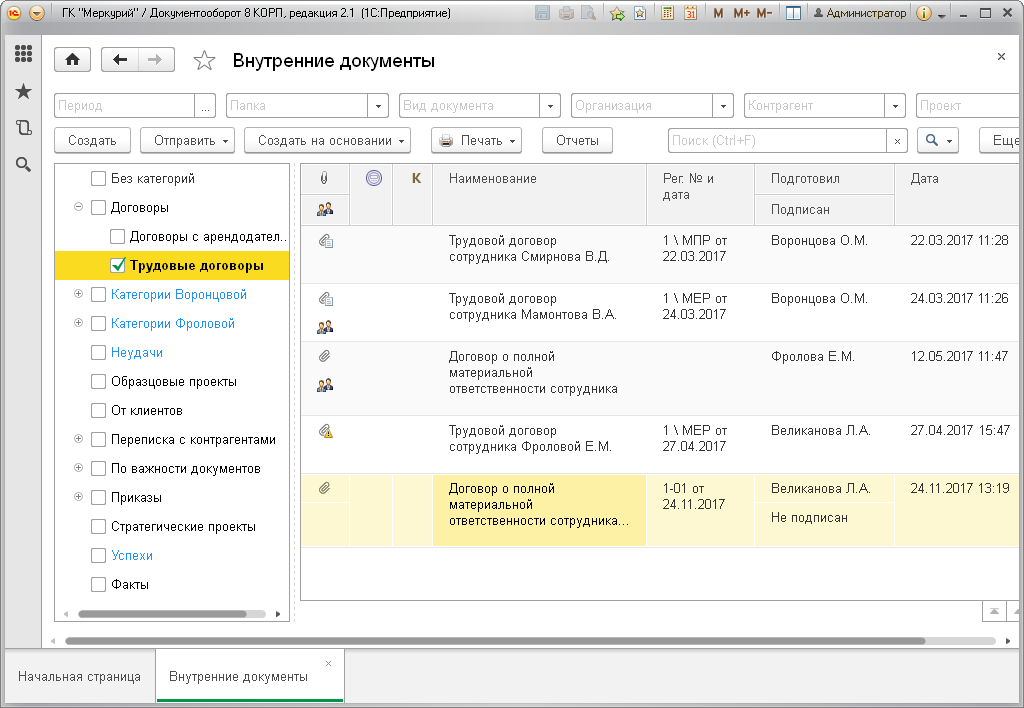Sort by Дата column header
The image size is (1024, 708).
[957, 194]
